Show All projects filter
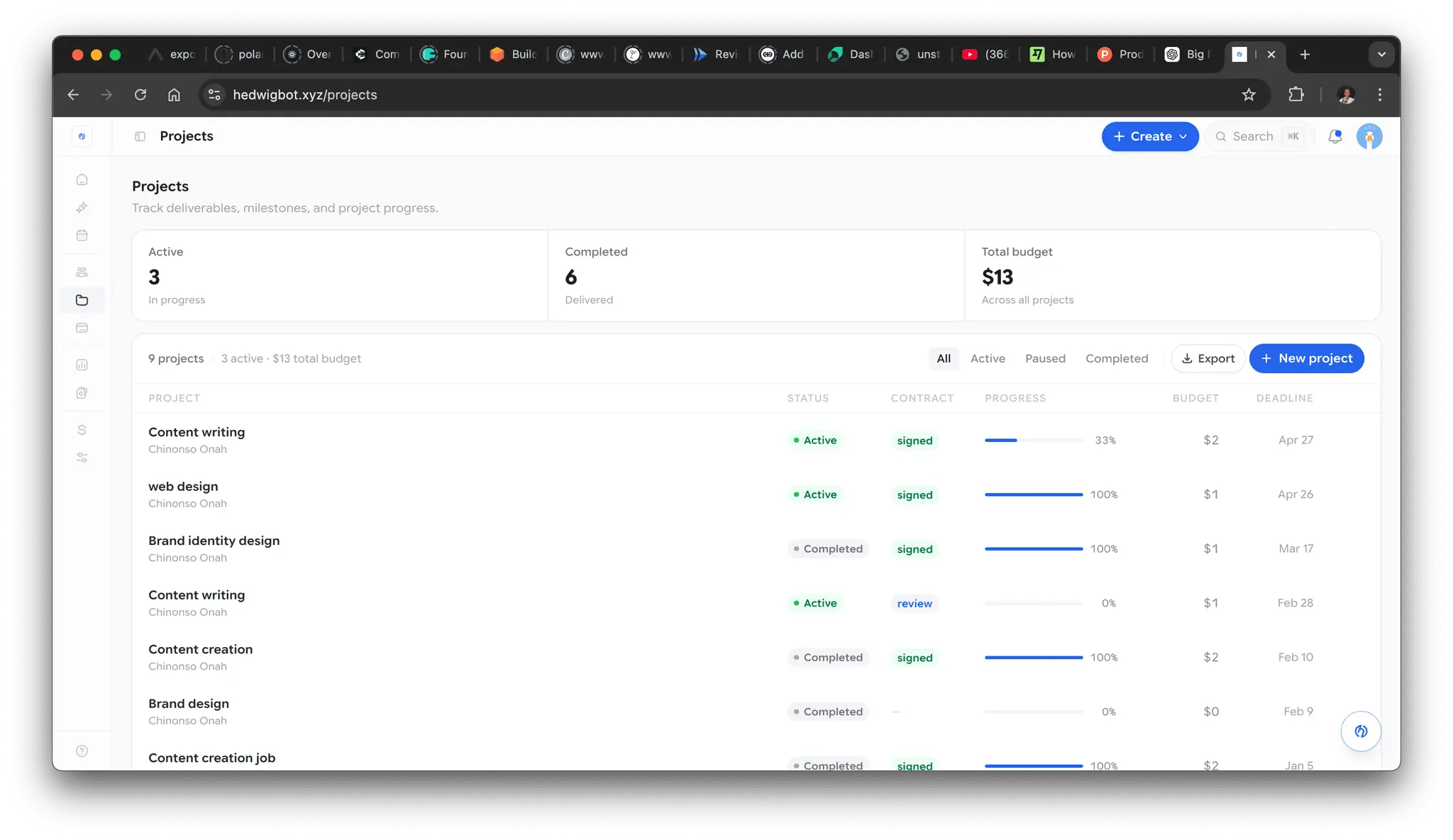 coord(944,358)
